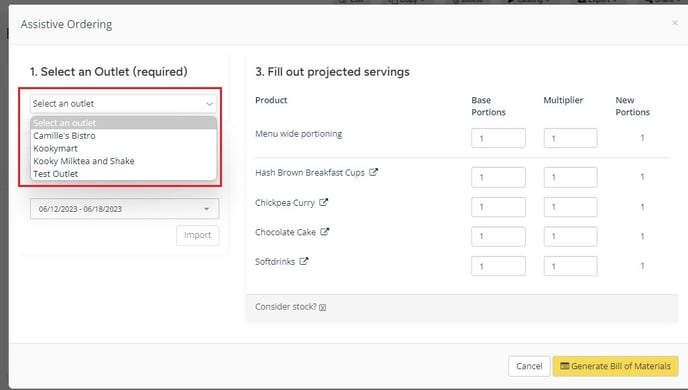
Task: Focus Hash Brown Breakfast Cups Multiplier field
Action: [570, 177]
